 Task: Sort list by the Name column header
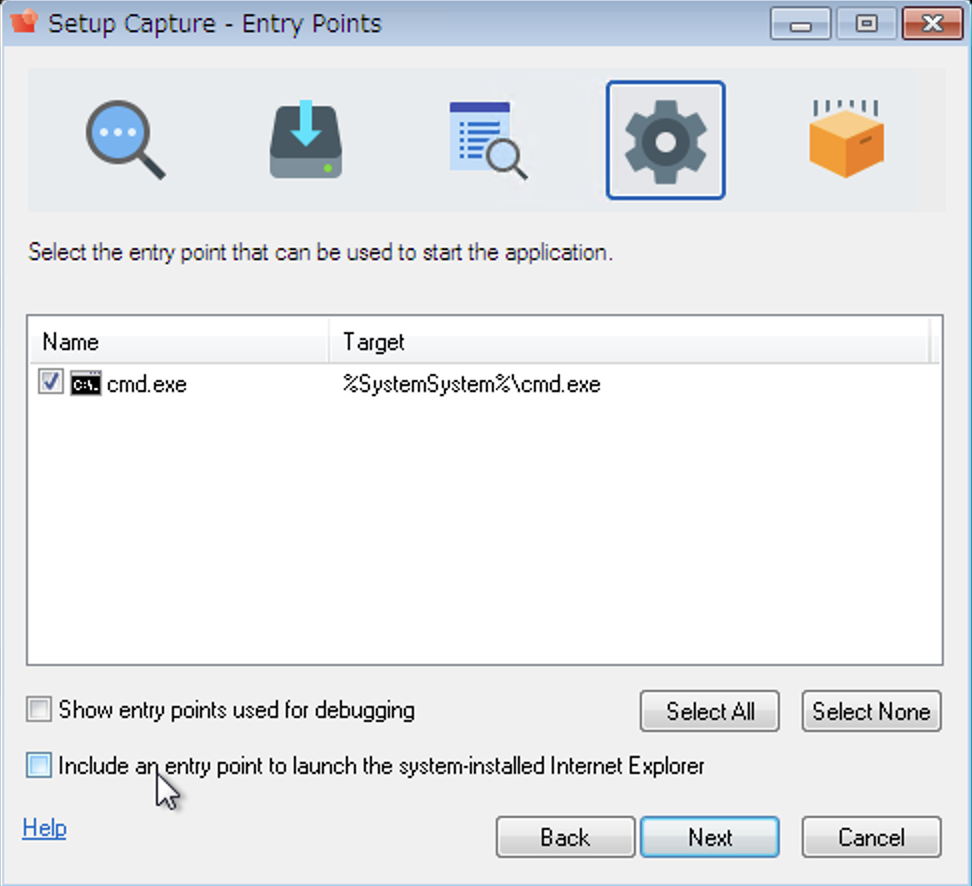tap(178, 342)
